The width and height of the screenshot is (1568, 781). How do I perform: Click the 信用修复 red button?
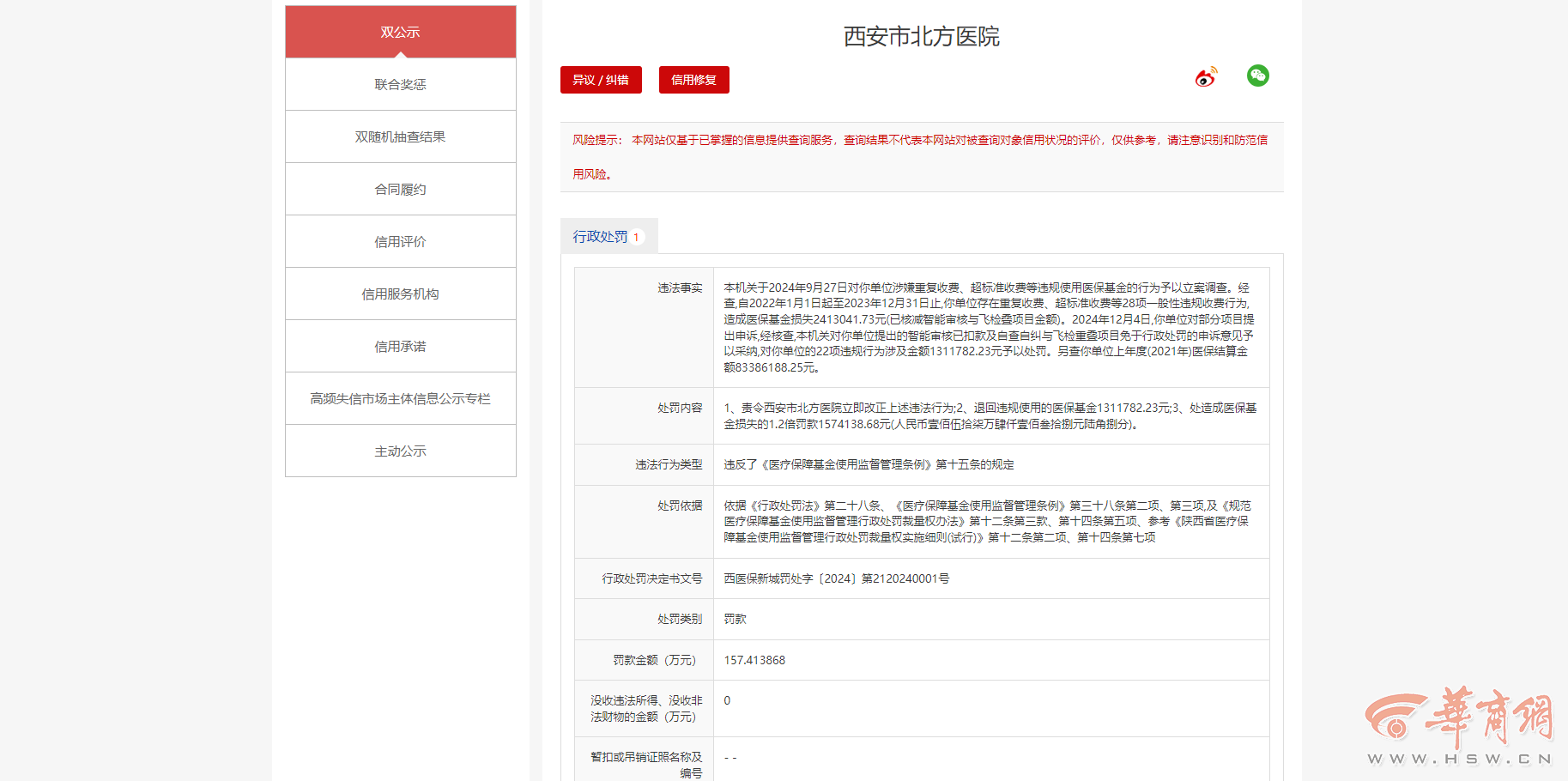point(694,80)
